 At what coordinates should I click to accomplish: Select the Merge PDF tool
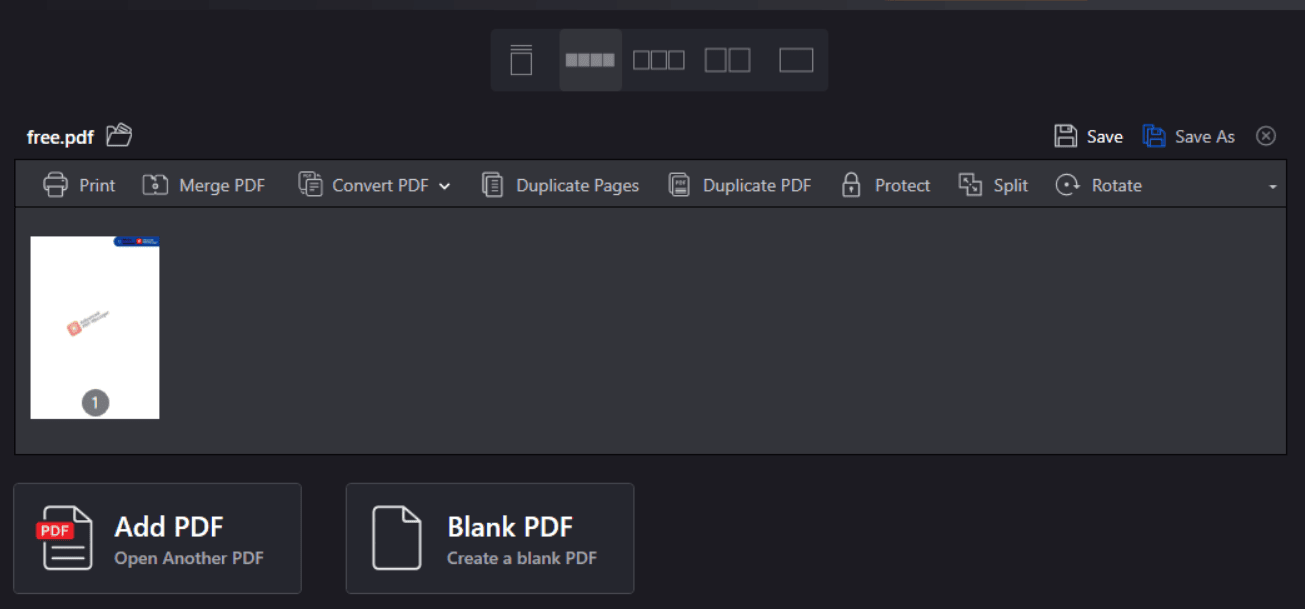(204, 185)
